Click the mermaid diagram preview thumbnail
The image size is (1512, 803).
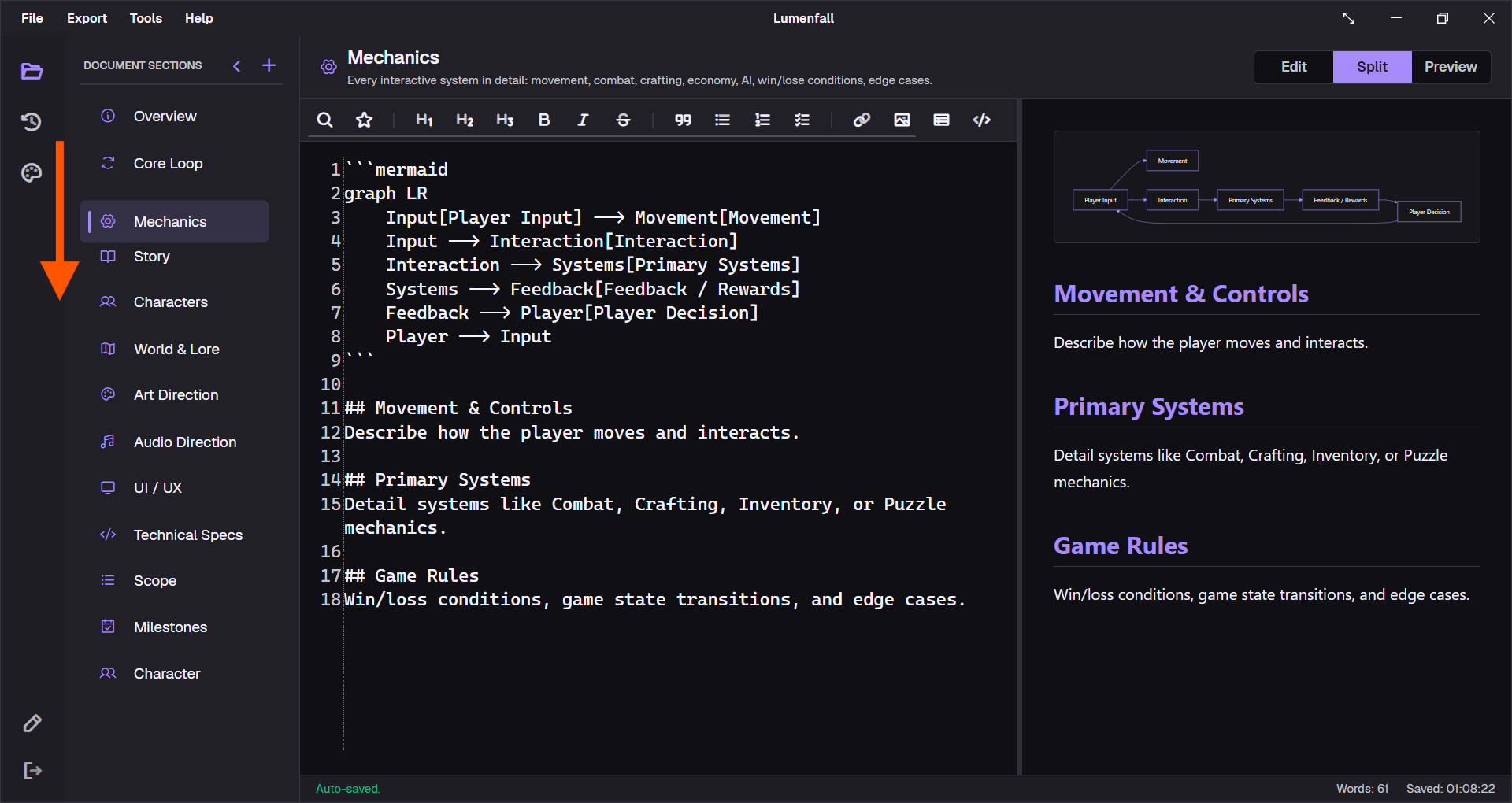tap(1266, 187)
